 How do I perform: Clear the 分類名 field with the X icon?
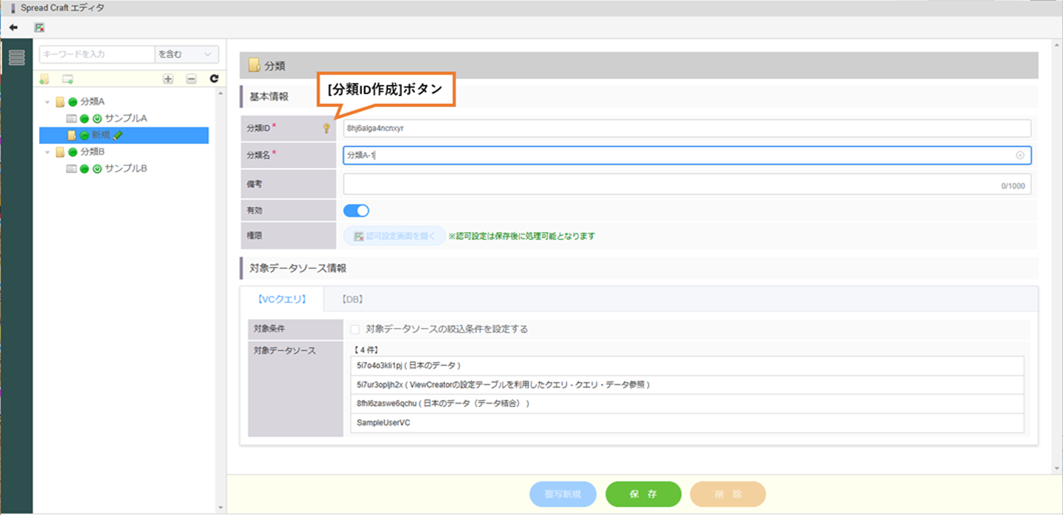pyautogui.click(x=1020, y=155)
